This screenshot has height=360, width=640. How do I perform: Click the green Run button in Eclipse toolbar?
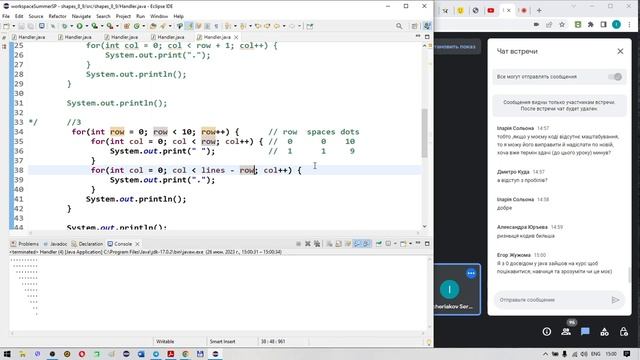[79, 26]
